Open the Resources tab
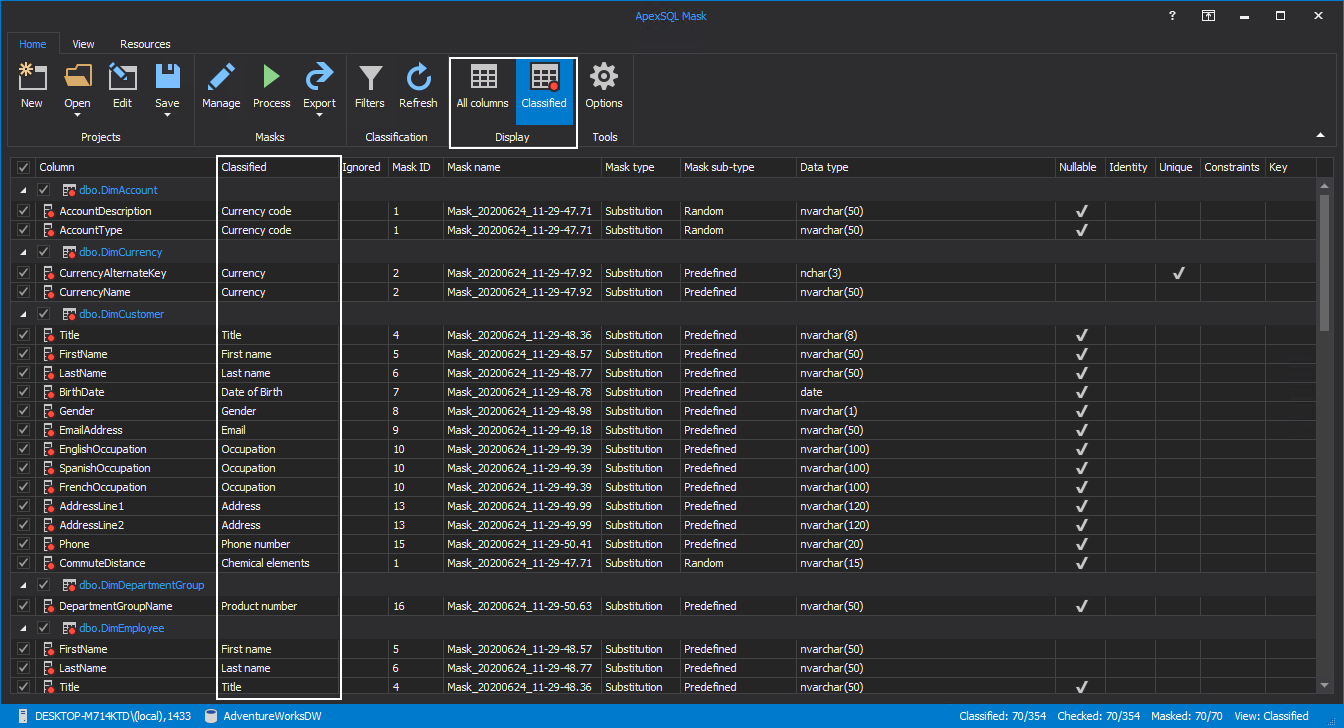Viewport: 1344px width, 728px height. click(145, 44)
